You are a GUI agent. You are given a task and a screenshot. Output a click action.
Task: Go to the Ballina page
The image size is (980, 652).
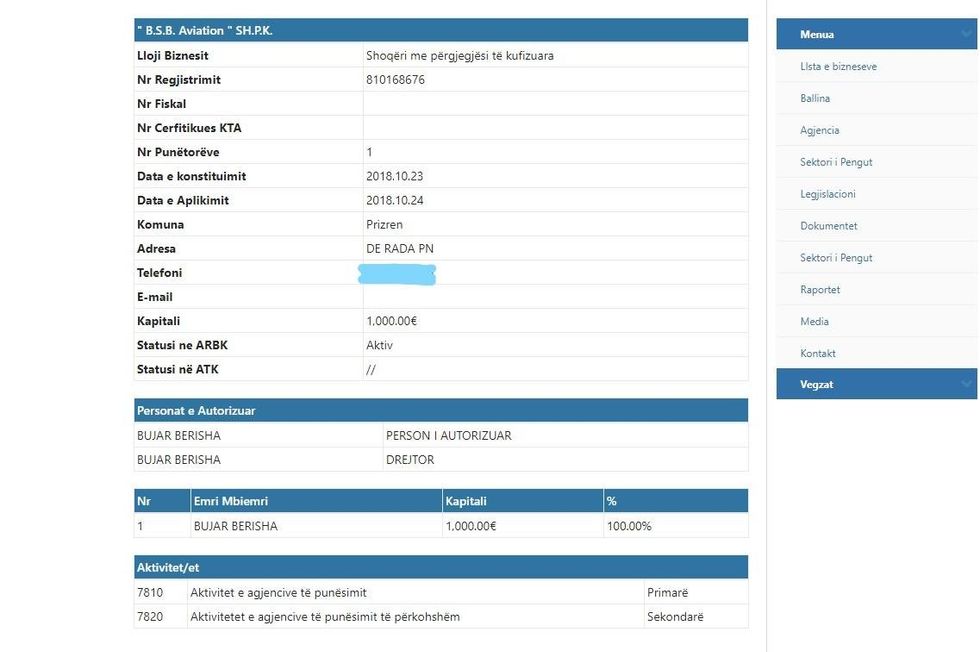[x=815, y=99]
